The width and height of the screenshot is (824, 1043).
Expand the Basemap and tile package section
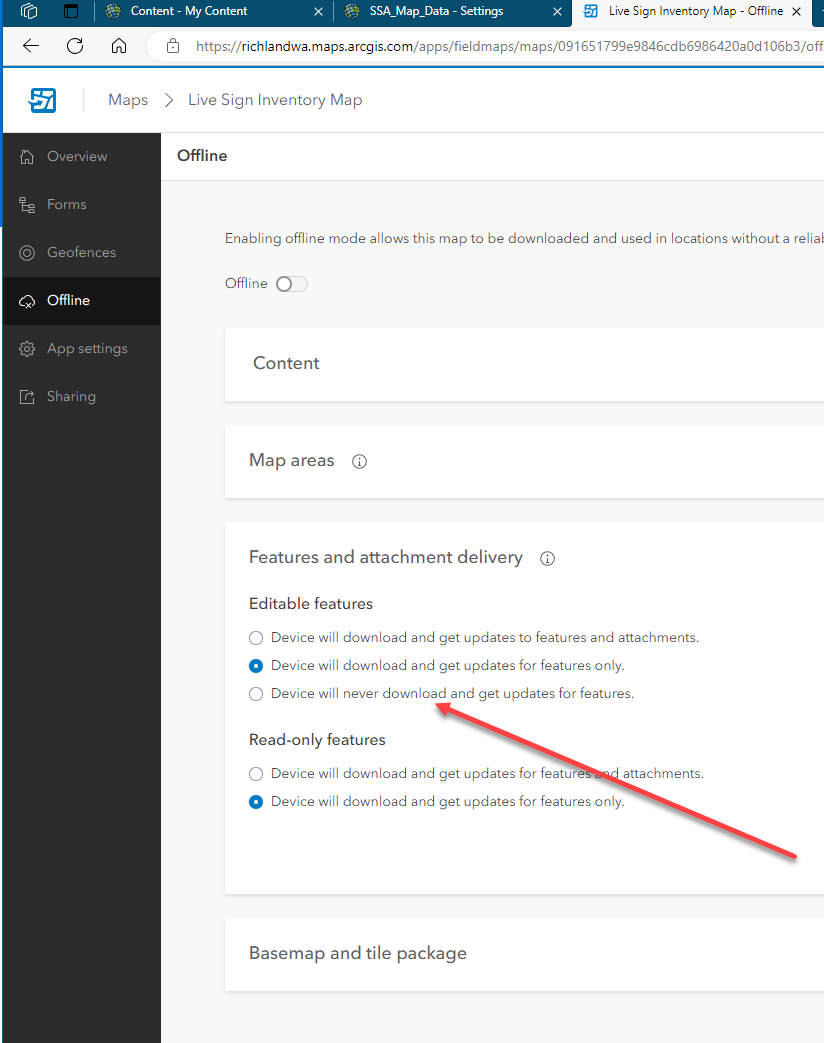coord(357,953)
